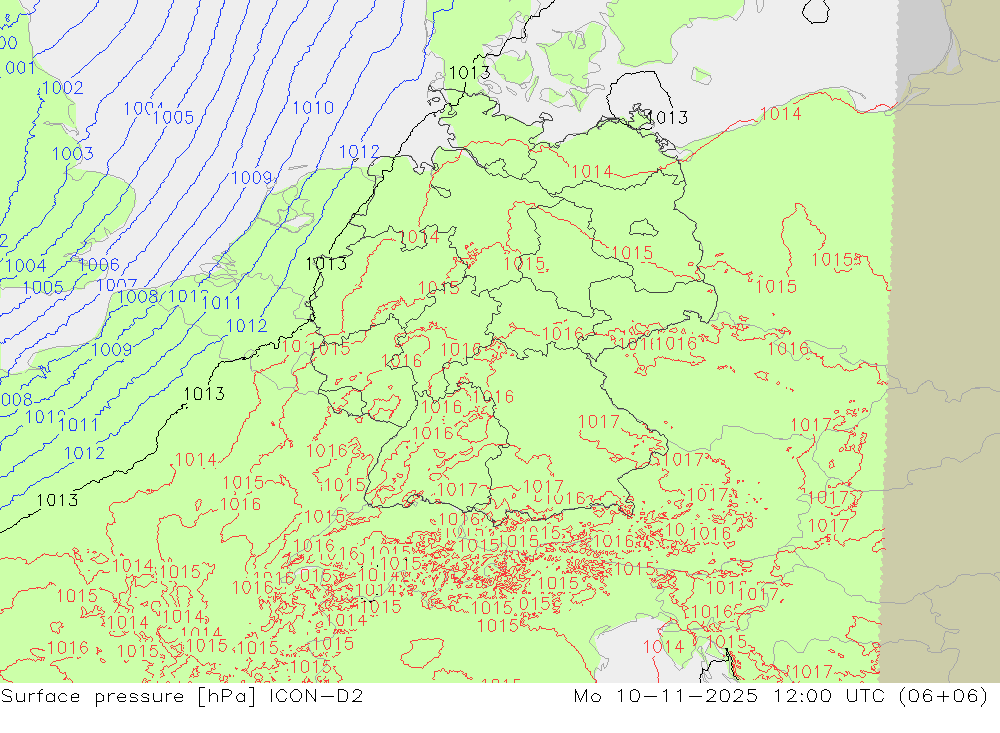Click the "(06+06)" forecast step text
Viewport: 1000px width, 733px height.
tap(943, 695)
